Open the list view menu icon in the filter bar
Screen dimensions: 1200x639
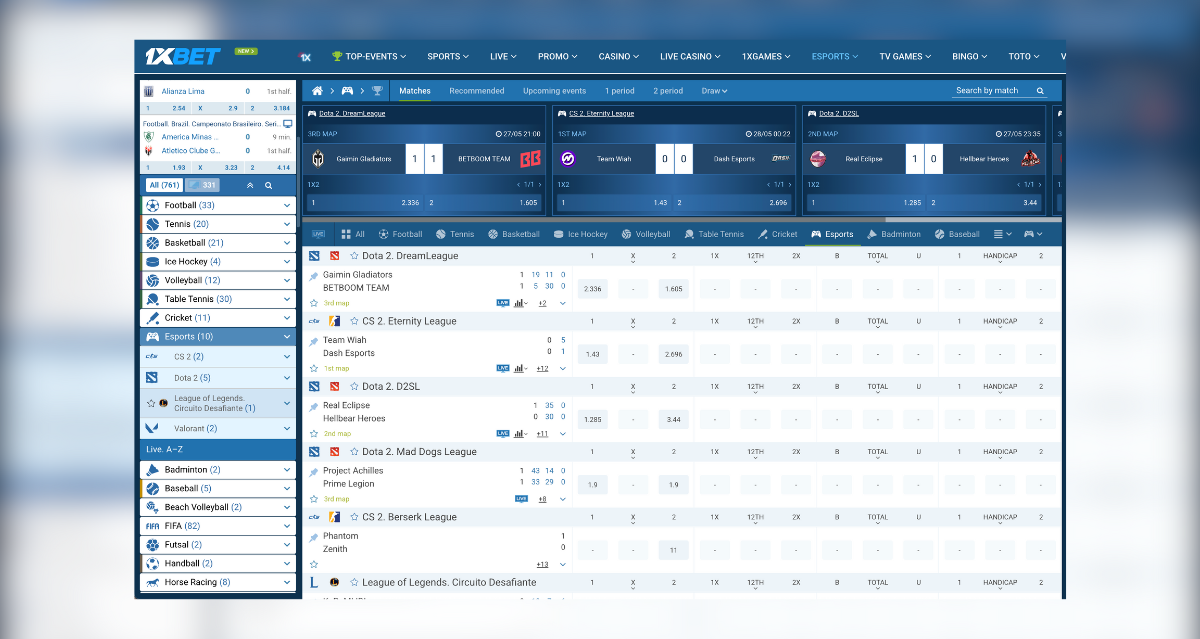click(x=1003, y=234)
